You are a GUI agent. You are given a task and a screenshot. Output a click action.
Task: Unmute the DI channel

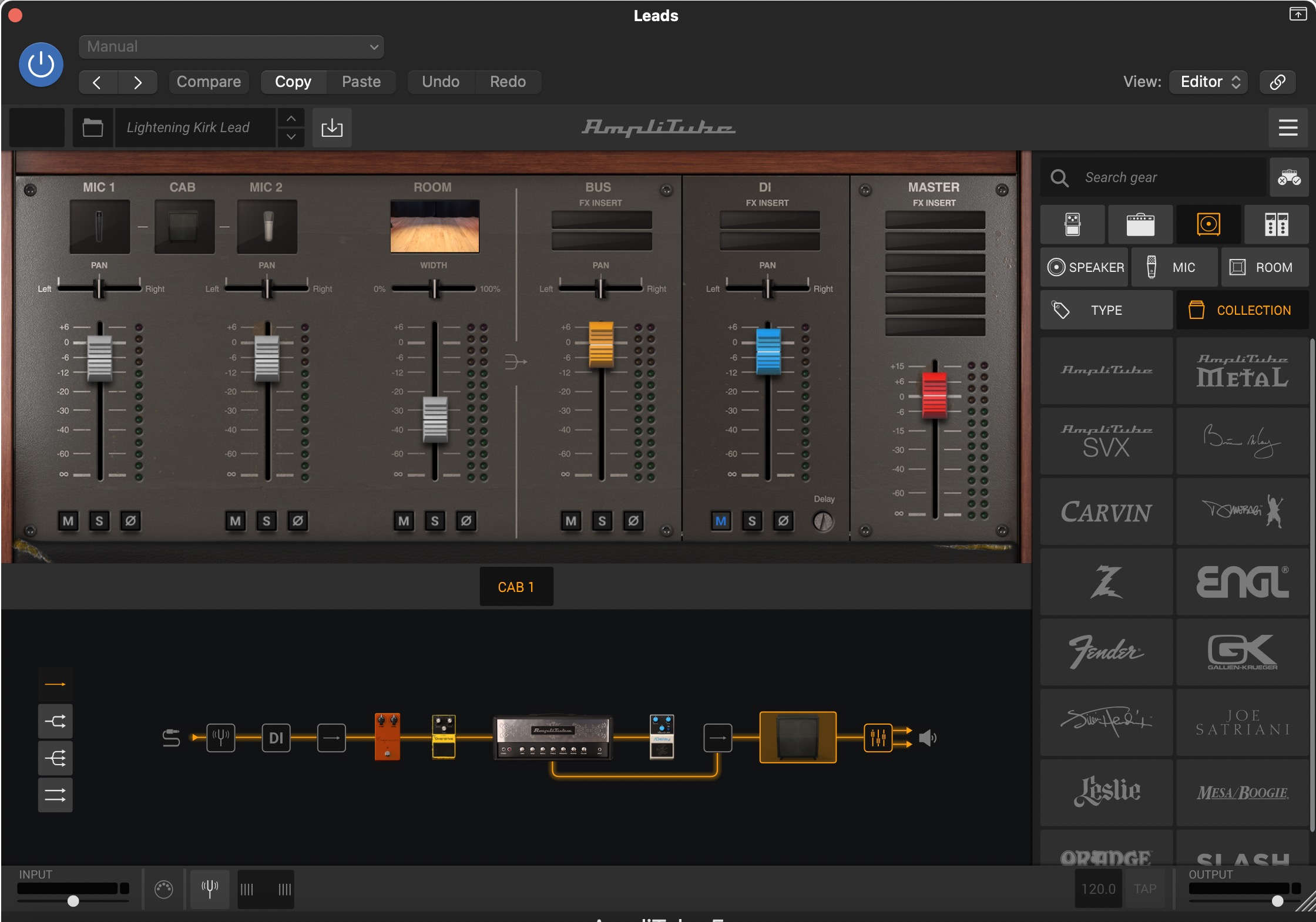click(x=721, y=521)
